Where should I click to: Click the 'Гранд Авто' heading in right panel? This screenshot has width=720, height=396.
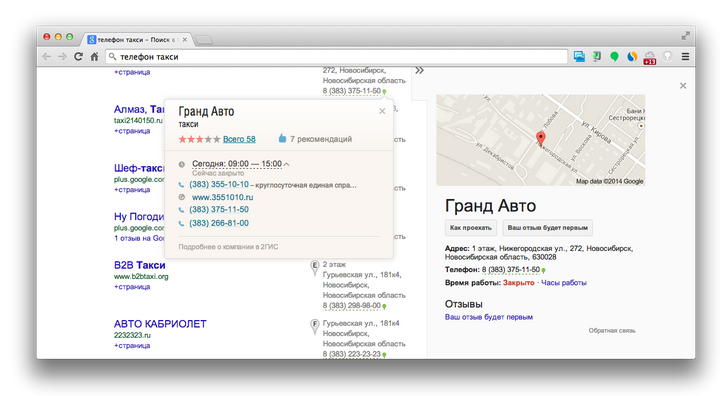pyautogui.click(x=490, y=206)
